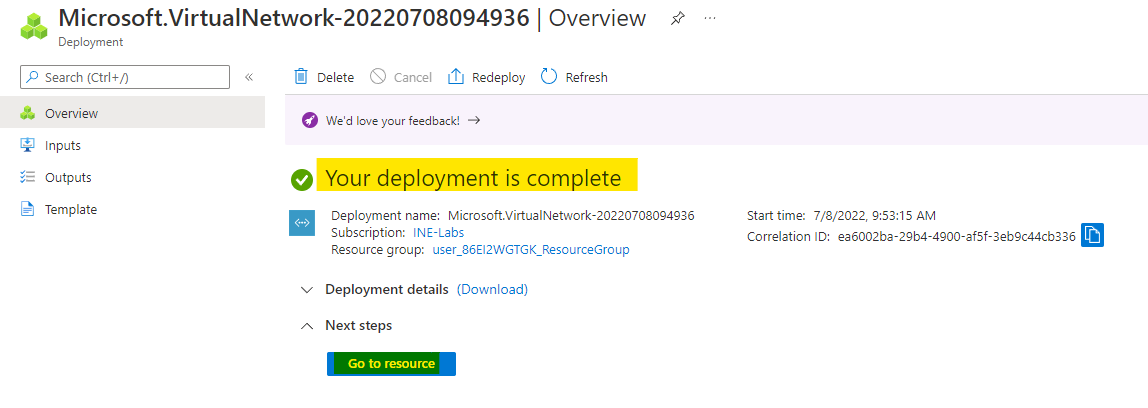Click the Delete trash icon

click(x=301, y=77)
